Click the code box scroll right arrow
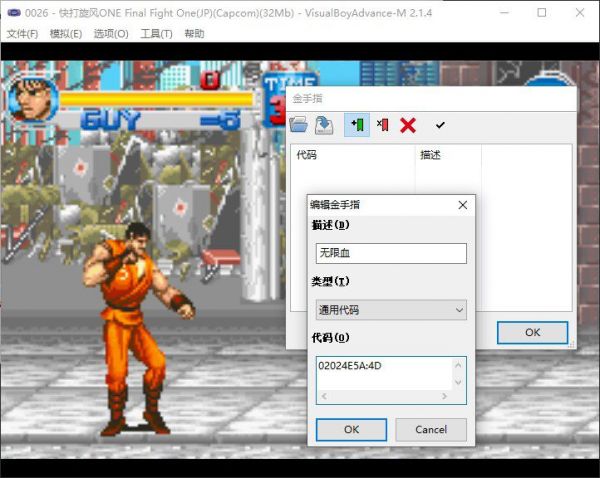The width and height of the screenshot is (600, 478). [444, 396]
